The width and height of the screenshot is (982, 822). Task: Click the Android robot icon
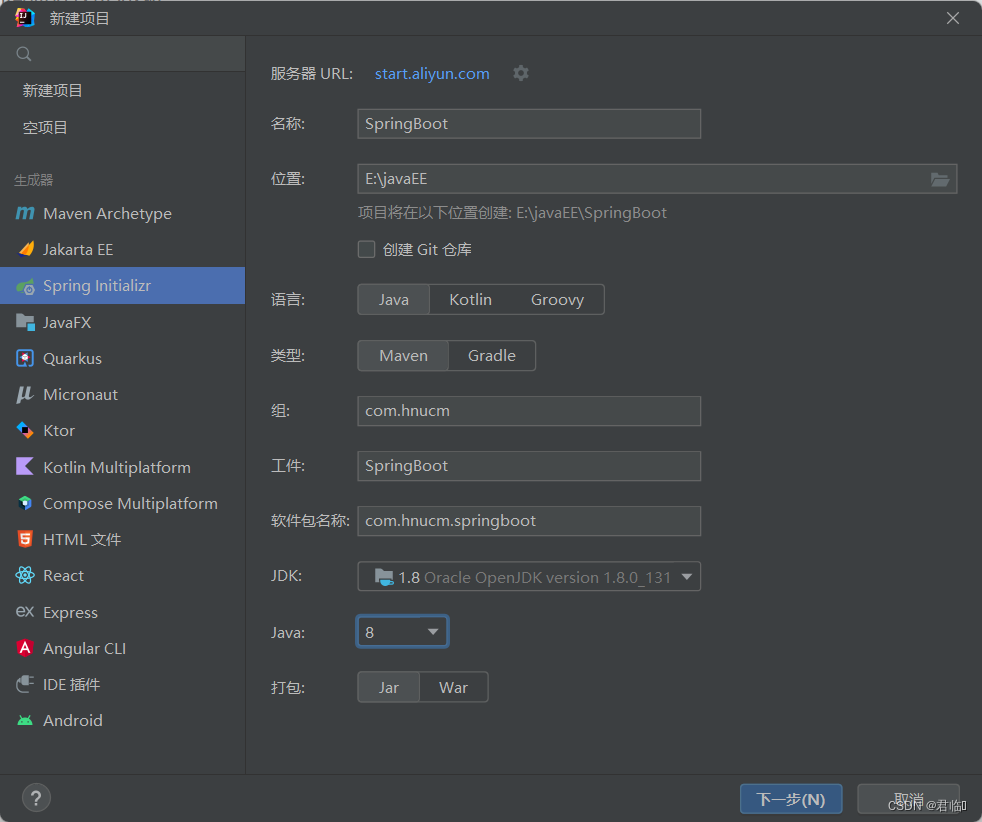pyautogui.click(x=25, y=721)
